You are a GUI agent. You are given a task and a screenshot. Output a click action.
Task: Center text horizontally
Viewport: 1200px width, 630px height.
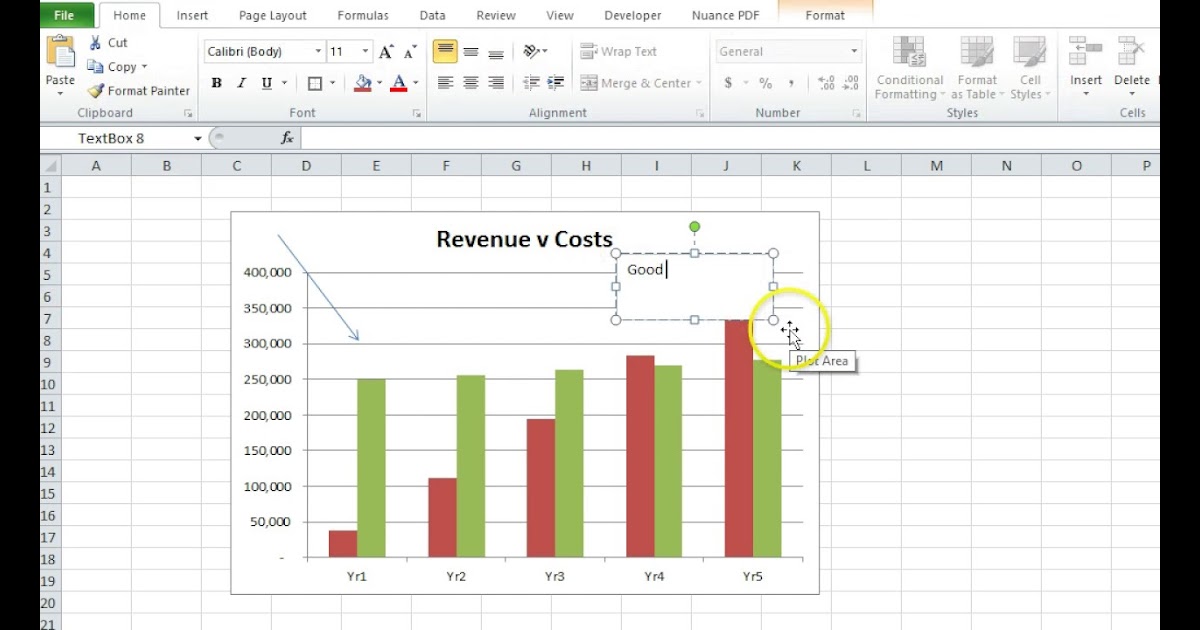point(470,83)
